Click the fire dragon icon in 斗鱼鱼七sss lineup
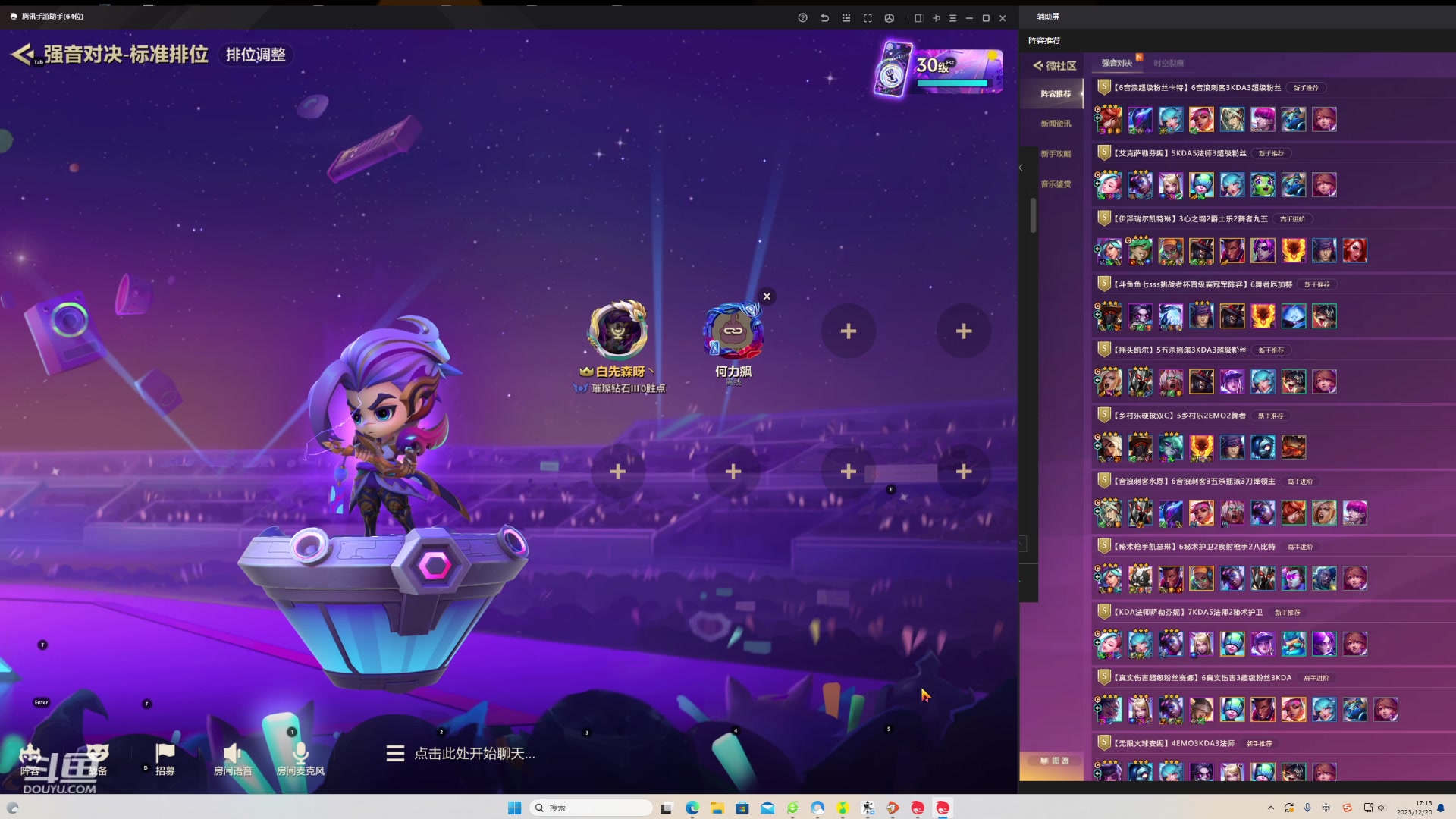 (x=1263, y=315)
